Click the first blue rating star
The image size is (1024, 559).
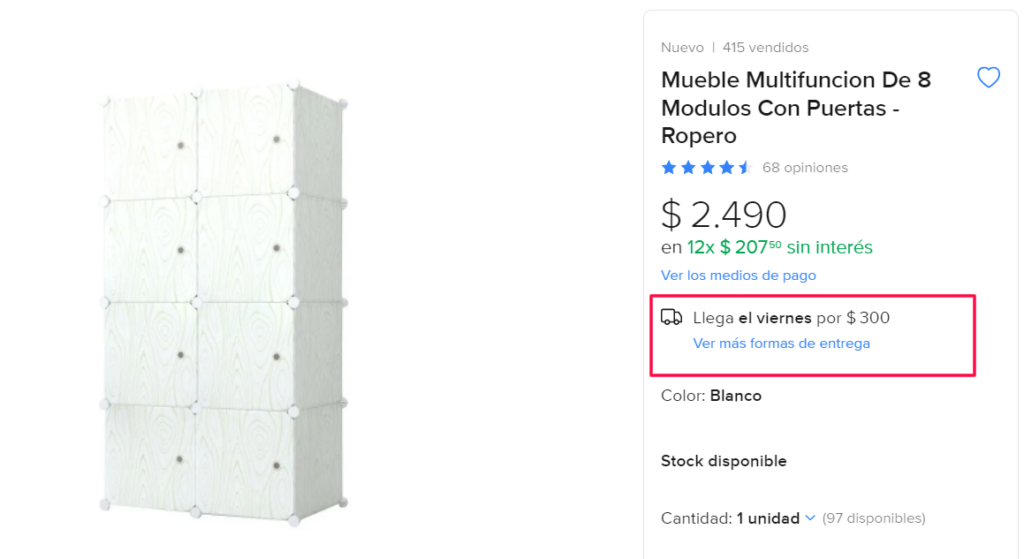(x=669, y=168)
